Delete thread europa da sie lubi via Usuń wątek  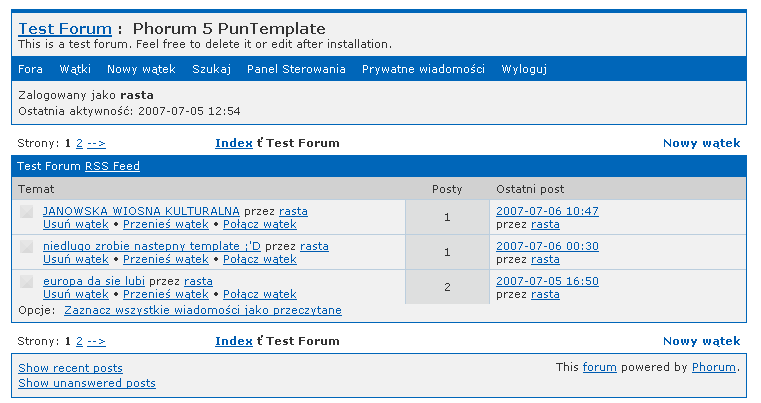click(x=76, y=294)
